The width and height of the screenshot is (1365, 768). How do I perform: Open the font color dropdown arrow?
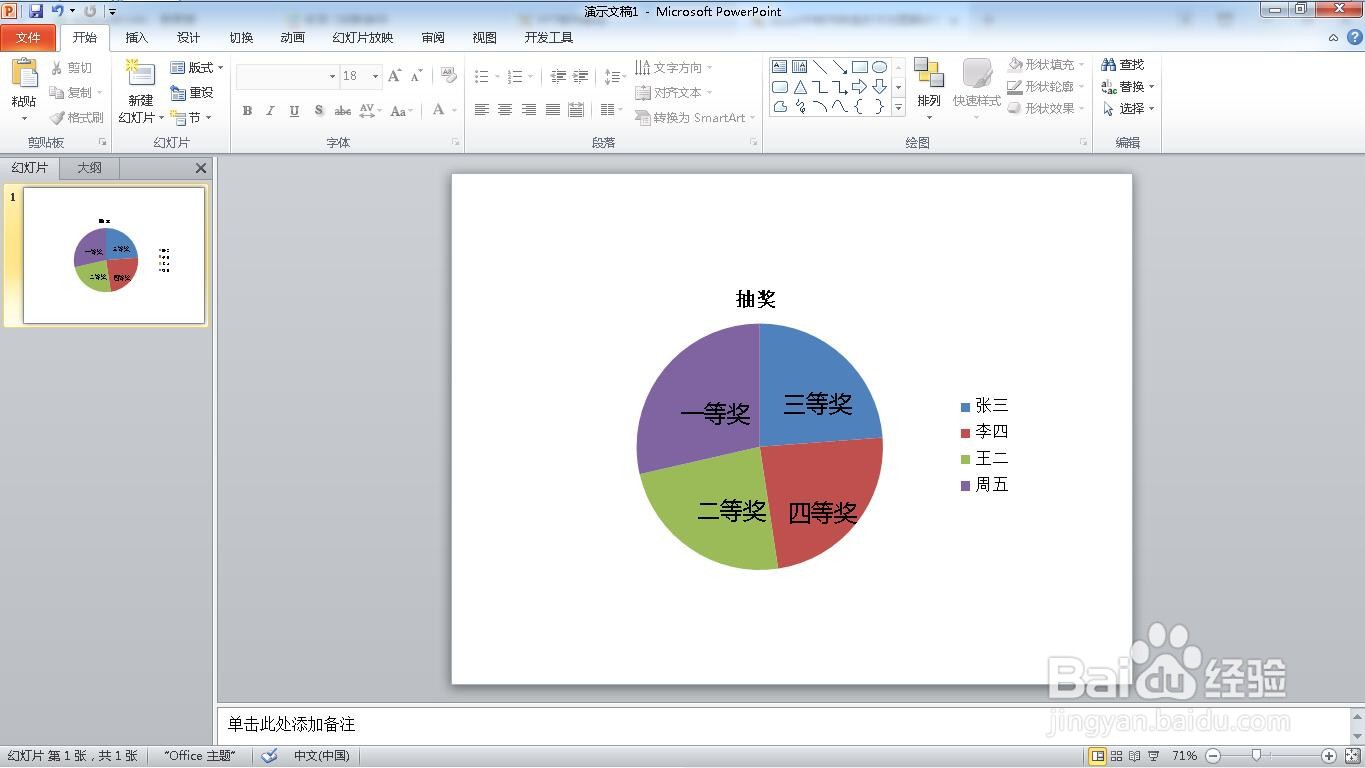pyautogui.click(x=454, y=111)
